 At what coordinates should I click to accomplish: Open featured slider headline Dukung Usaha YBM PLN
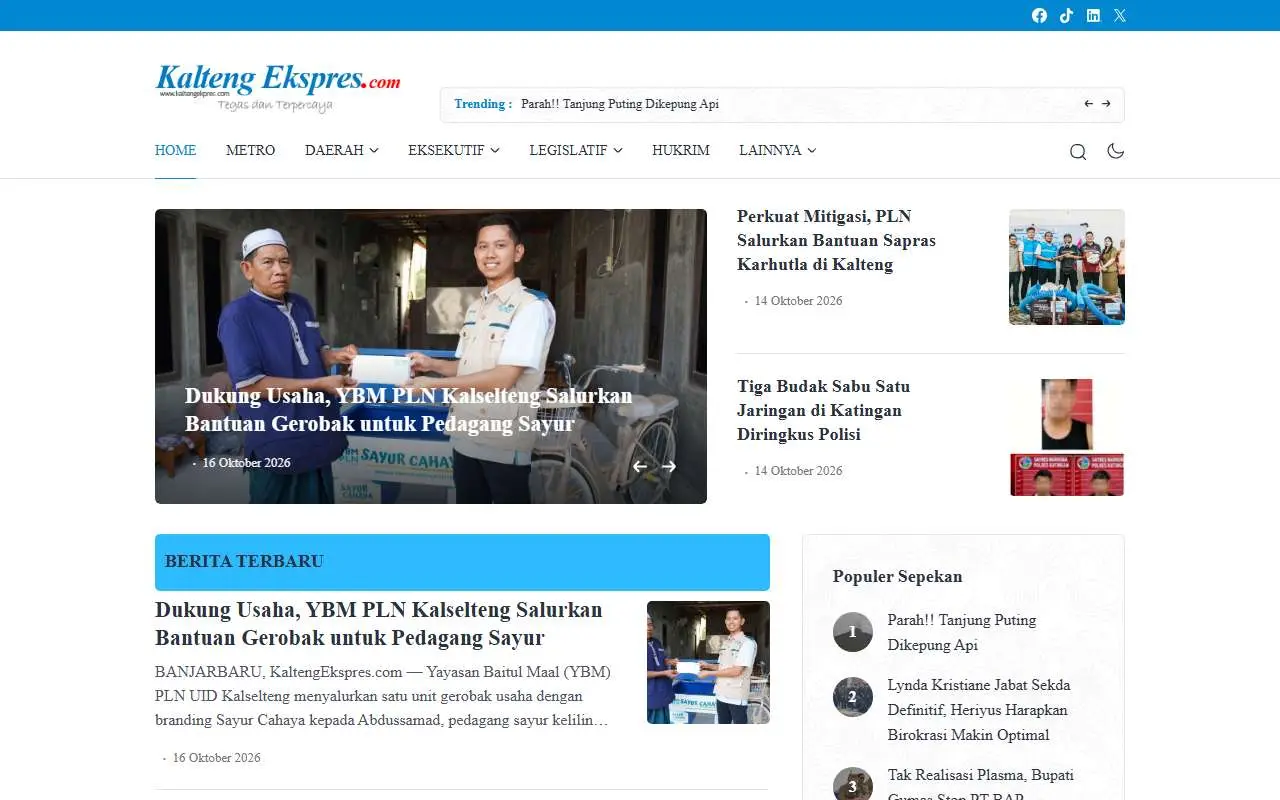(x=409, y=409)
